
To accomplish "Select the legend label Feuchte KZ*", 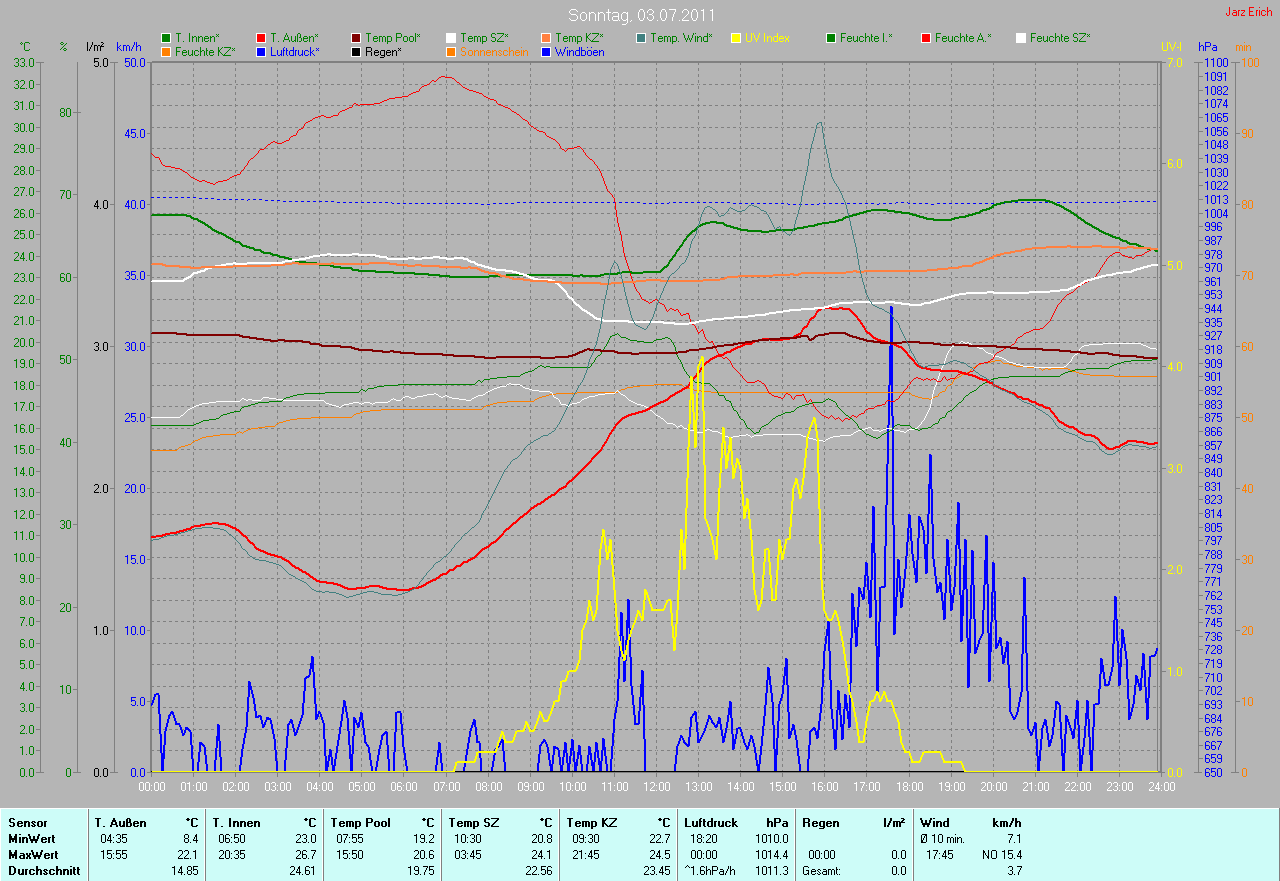I will pyautogui.click(x=205, y=51).
